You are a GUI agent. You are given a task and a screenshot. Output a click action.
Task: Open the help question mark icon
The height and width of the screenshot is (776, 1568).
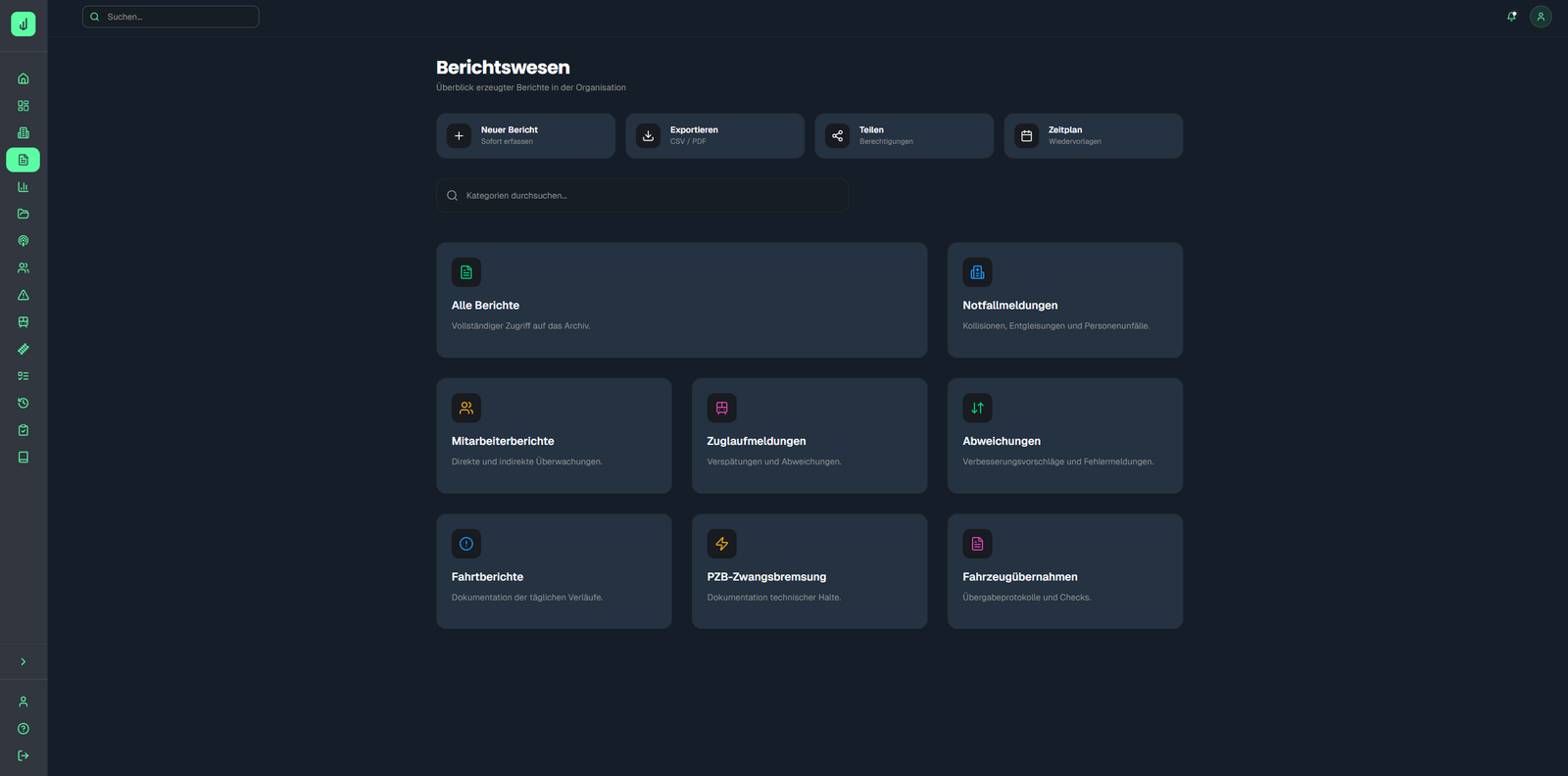pyautogui.click(x=24, y=729)
